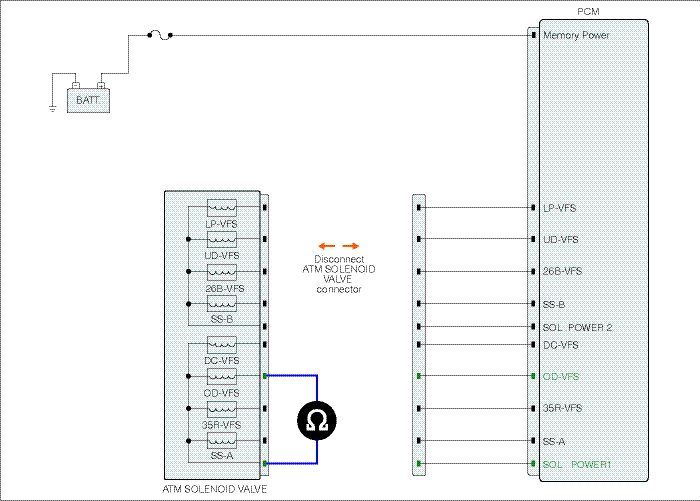Click the 35R-VFS coil symbol in solenoid valve

click(222, 409)
